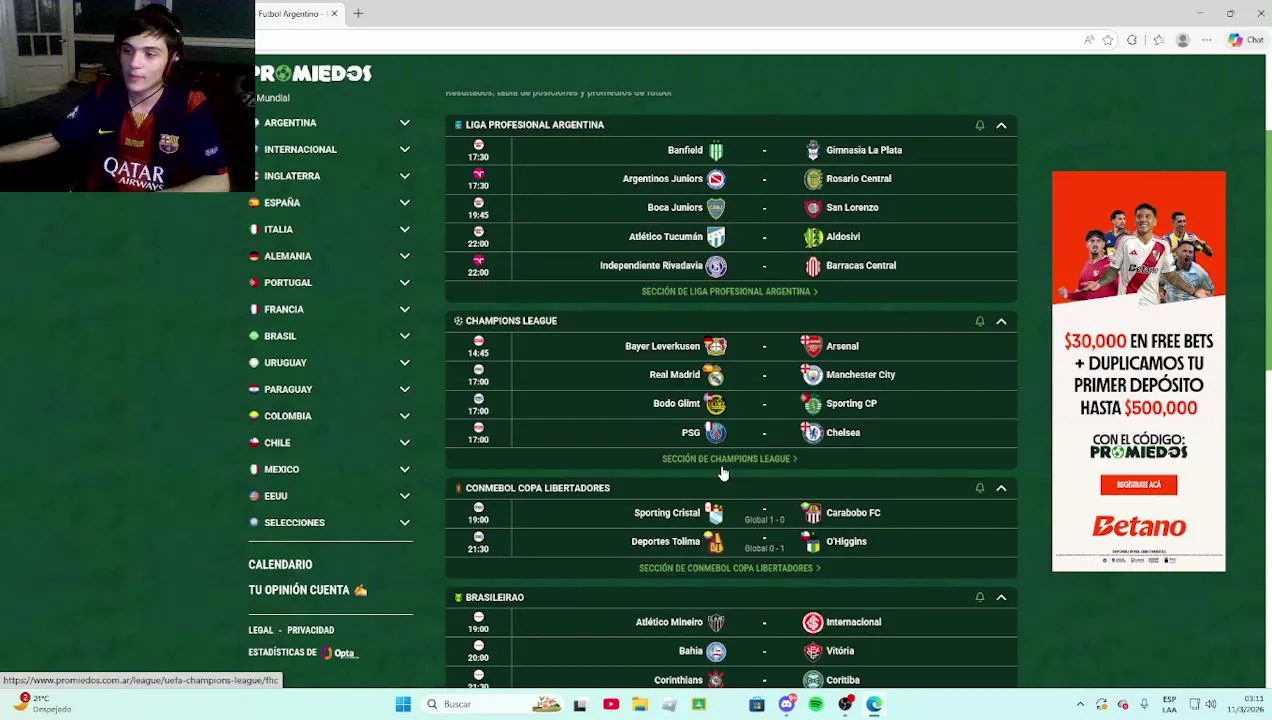This screenshot has height=720, width=1272.
Task: Open Sección de Liga Profesional Argentina link
Action: 729,292
